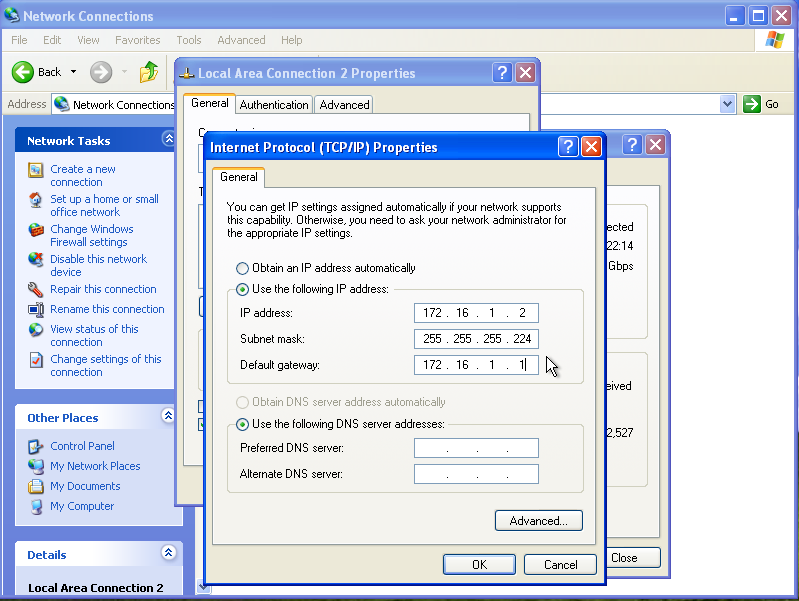Viewport: 799px width, 601px height.
Task: Click in the Preferred DNS server field
Action: [x=476, y=448]
